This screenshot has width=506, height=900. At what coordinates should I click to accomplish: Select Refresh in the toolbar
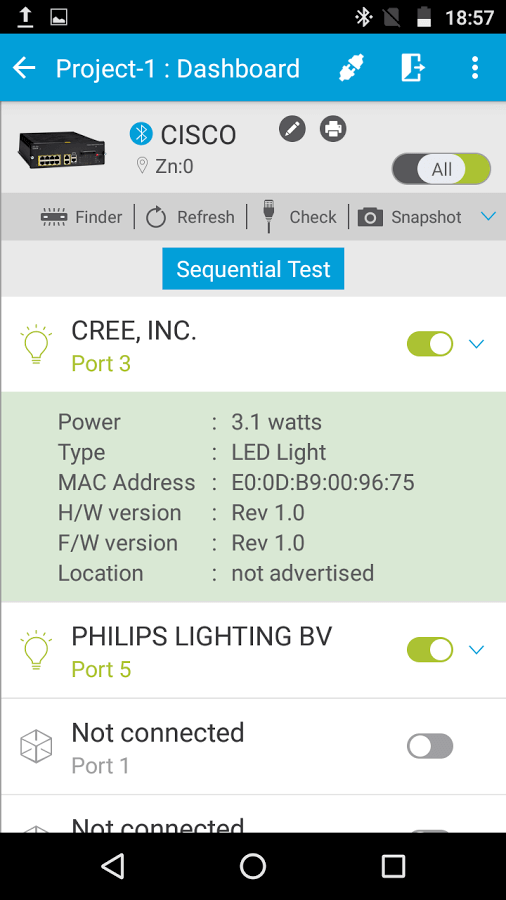(190, 217)
